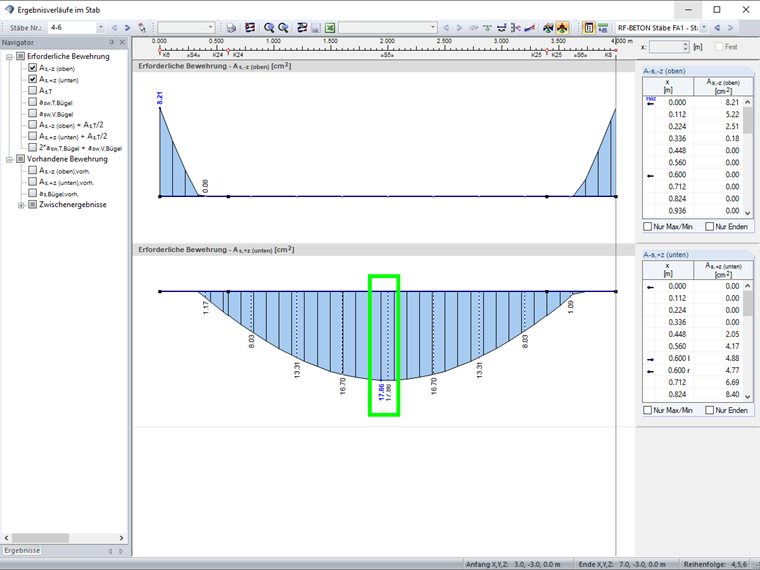Go to previous member with left arrow beside Stäbe Nr.
The width and height of the screenshot is (760, 570).
pos(114,28)
